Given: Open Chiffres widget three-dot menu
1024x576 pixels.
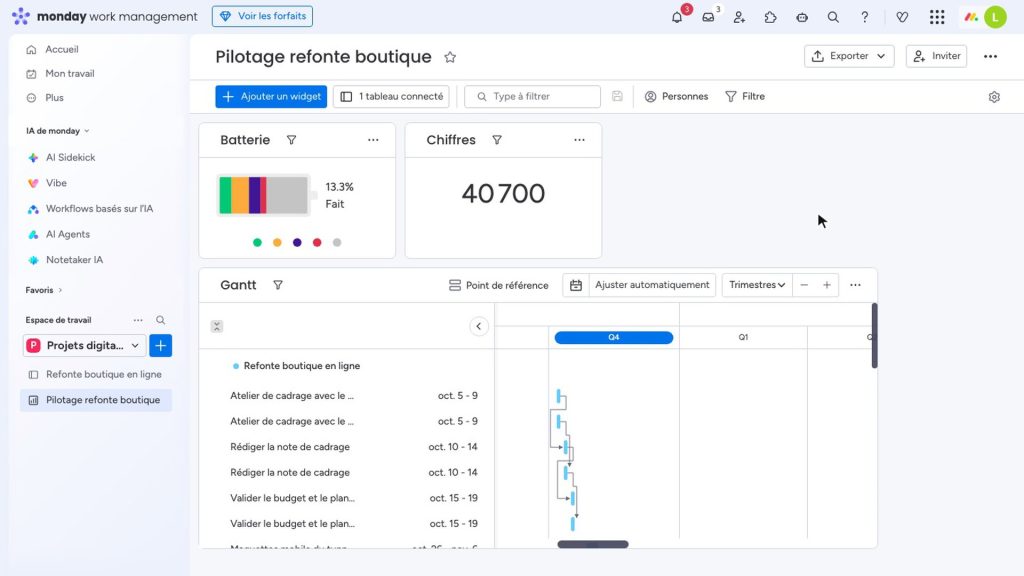Looking at the screenshot, I should (579, 140).
